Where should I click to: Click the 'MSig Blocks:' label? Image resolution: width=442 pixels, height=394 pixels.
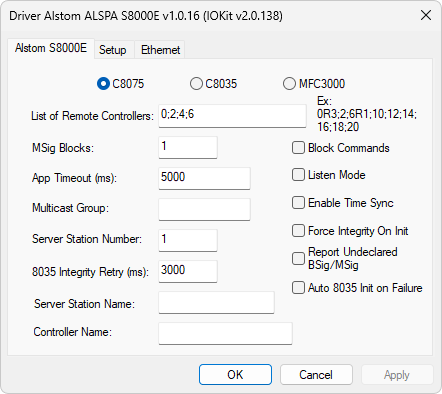(63, 148)
